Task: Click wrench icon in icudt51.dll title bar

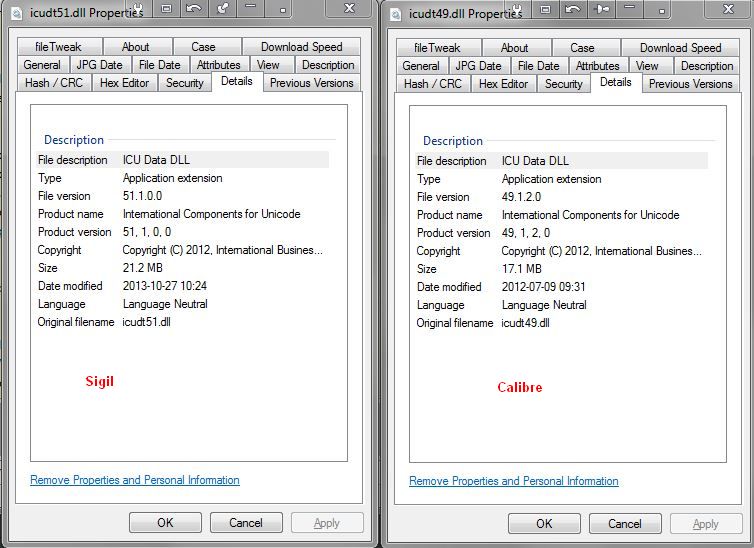Action: click(138, 8)
